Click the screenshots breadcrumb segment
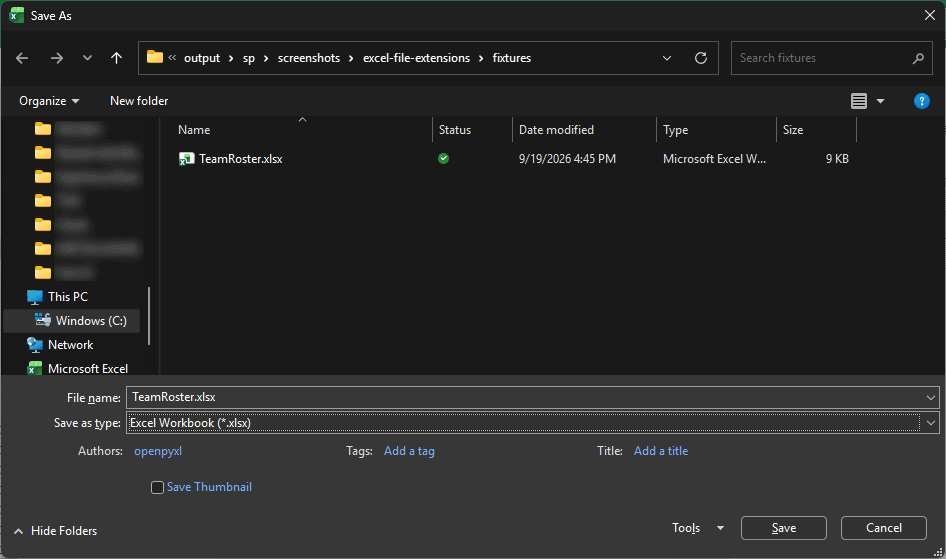Screen dimensions: 946x559 [x=309, y=58]
